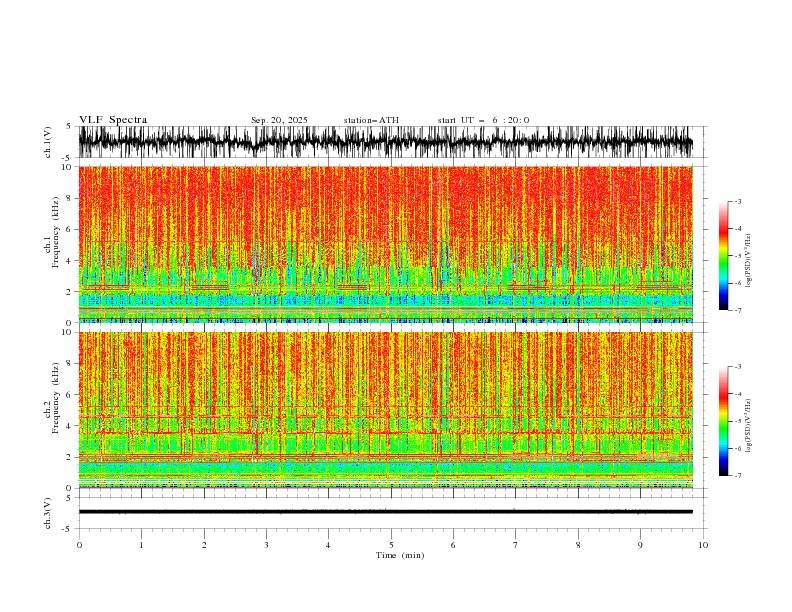The image size is (792, 612).
Task: Click the 'VLF Spectra' title text
Action: click(x=113, y=120)
